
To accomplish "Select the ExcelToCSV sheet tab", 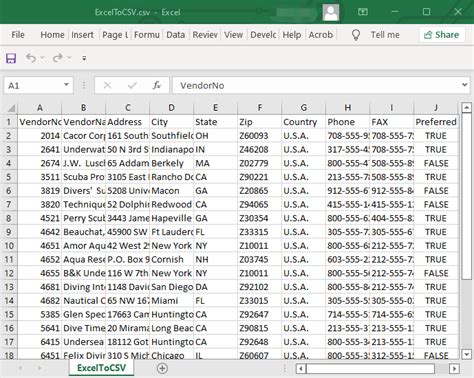I will click(102, 368).
